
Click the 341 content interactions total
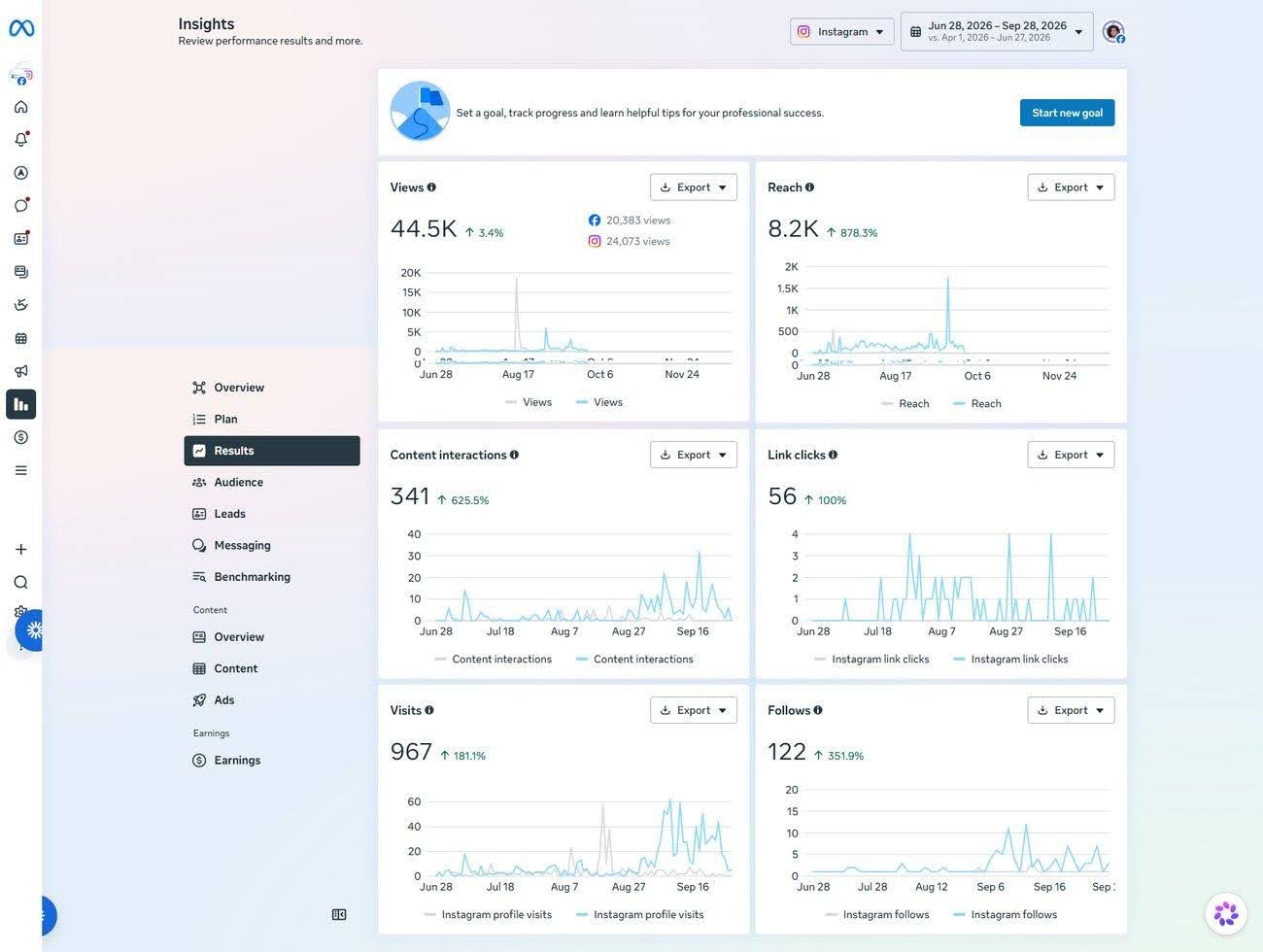pos(410,495)
